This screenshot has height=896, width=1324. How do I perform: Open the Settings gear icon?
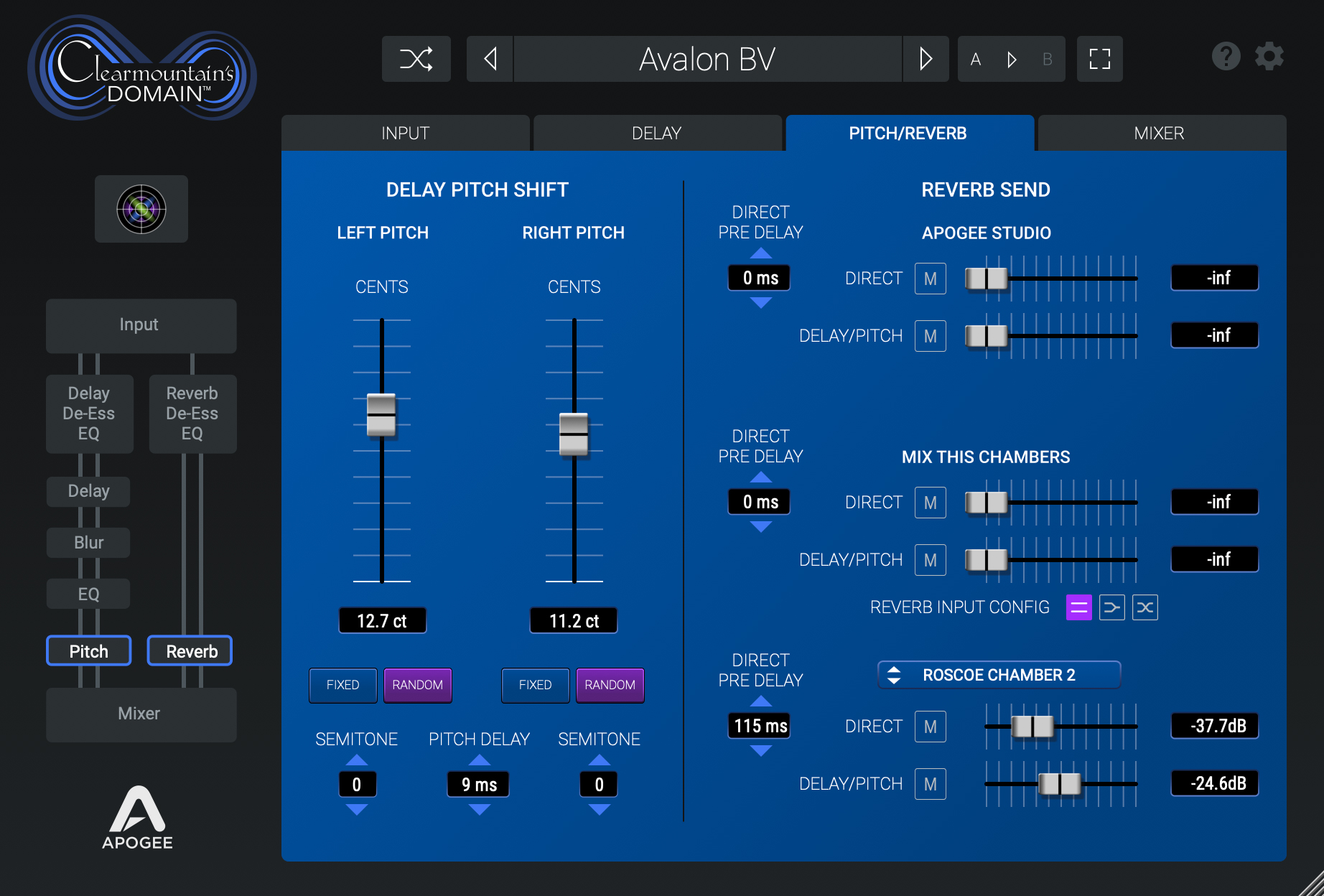coord(1269,56)
